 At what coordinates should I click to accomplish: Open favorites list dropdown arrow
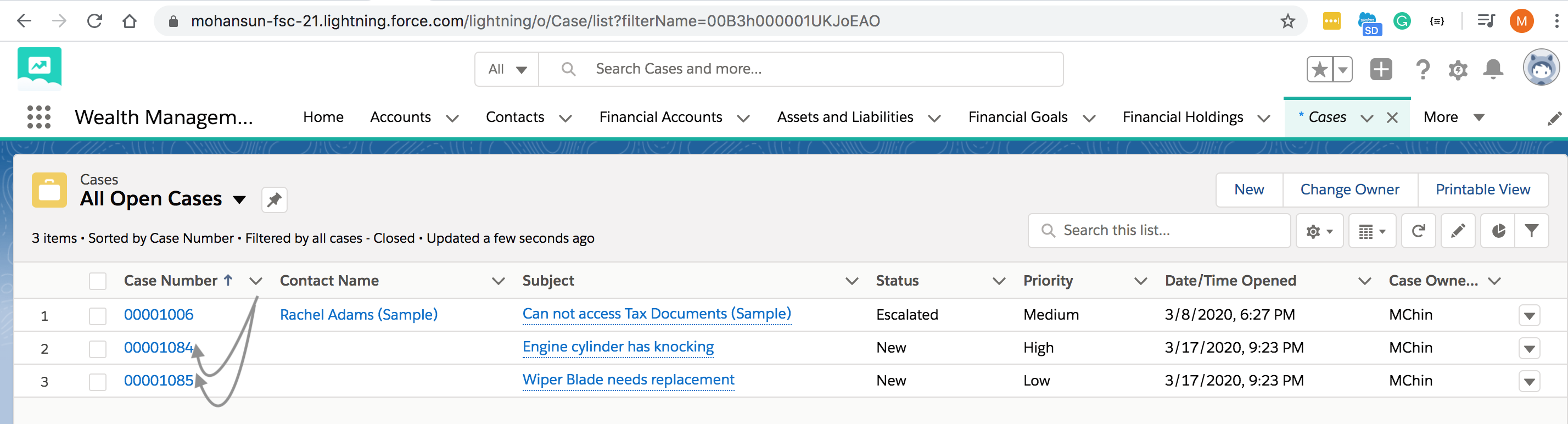coord(1342,69)
